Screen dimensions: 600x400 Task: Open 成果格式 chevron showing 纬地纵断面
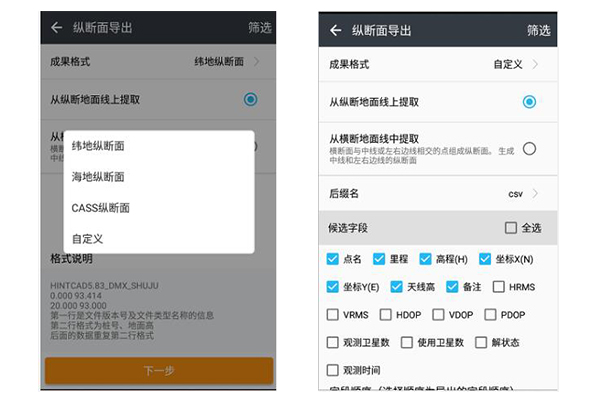coord(256,62)
